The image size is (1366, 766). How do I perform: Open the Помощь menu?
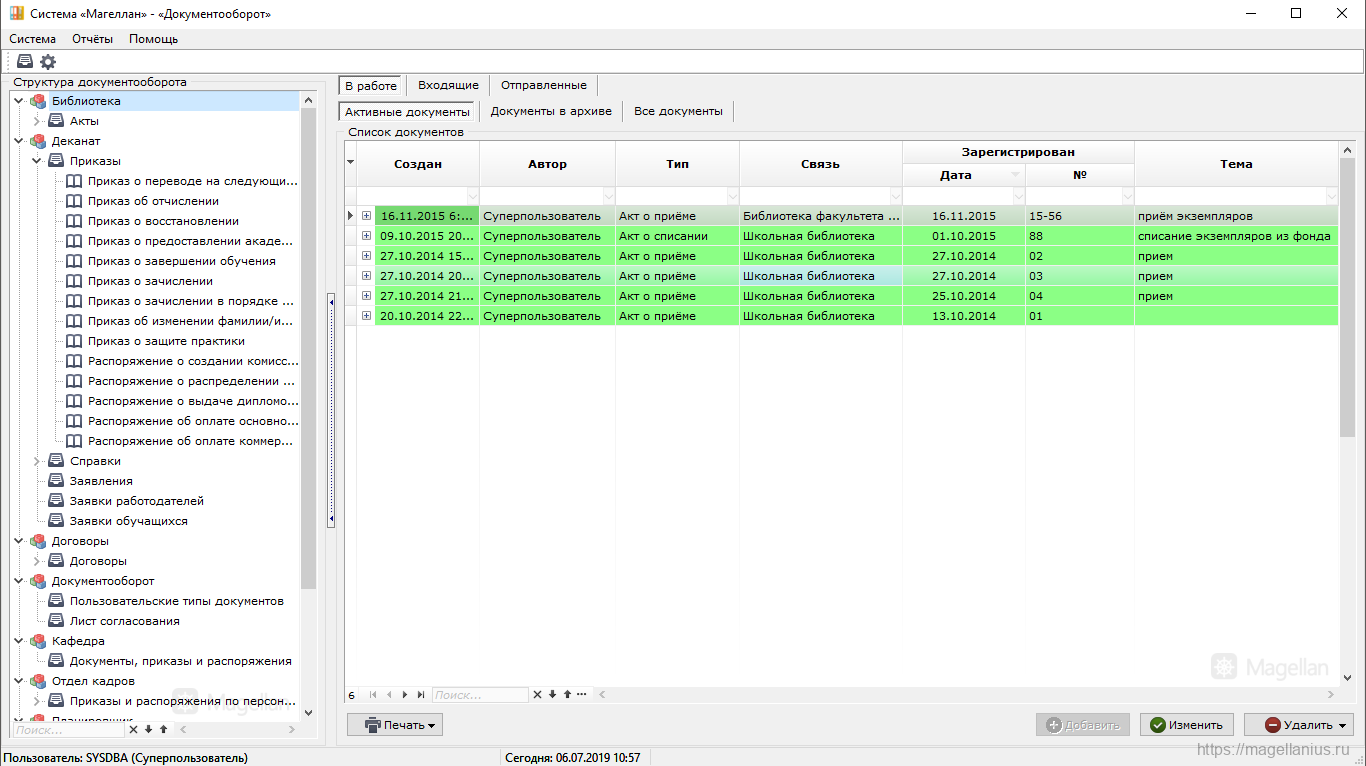click(153, 39)
